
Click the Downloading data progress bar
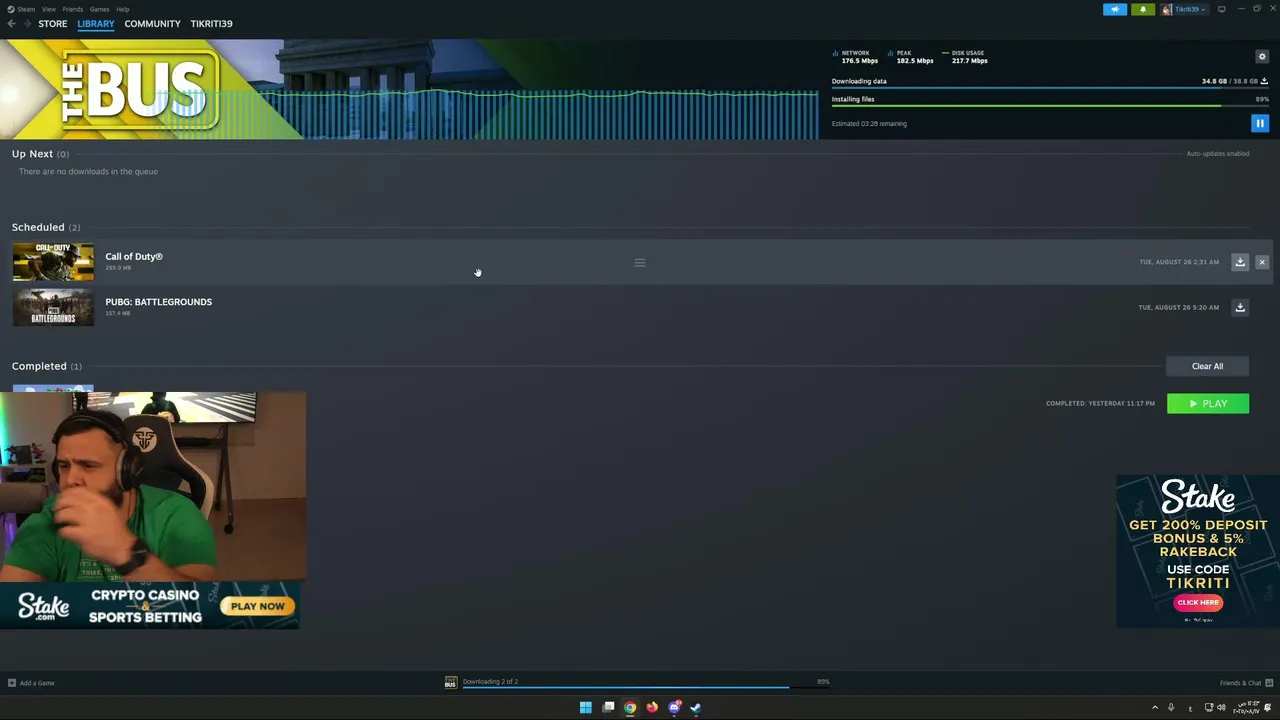1050,88
